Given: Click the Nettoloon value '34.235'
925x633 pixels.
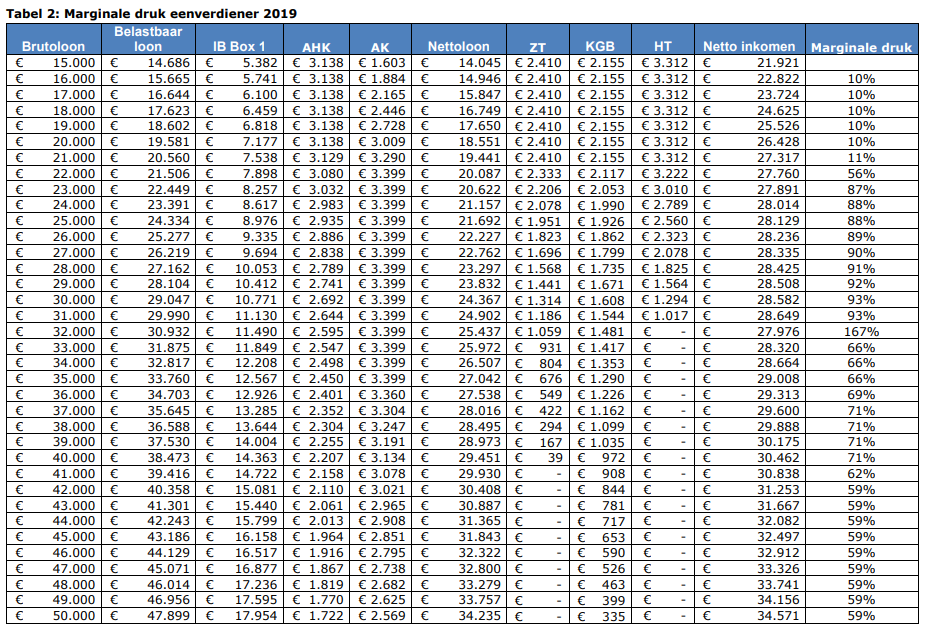Looking at the screenshot, I should pyautogui.click(x=480, y=616).
